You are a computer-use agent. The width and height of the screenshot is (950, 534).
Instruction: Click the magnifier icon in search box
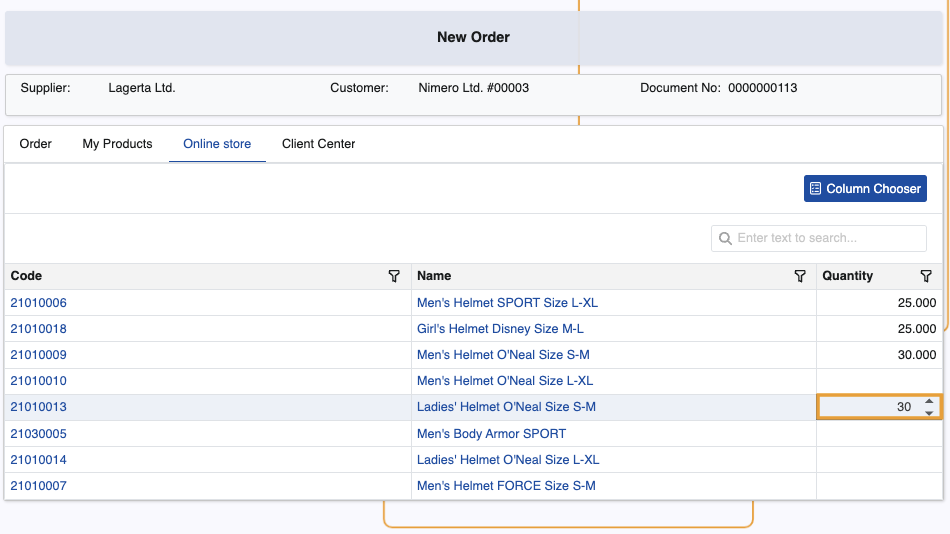point(725,238)
